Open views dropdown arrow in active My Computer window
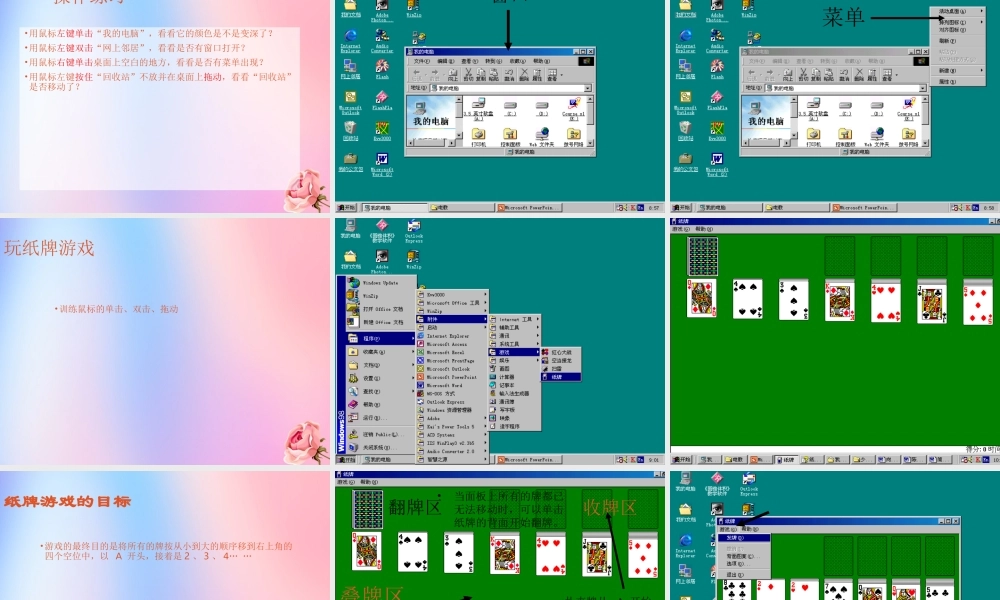The width and height of the screenshot is (1000, 600). coord(562,75)
